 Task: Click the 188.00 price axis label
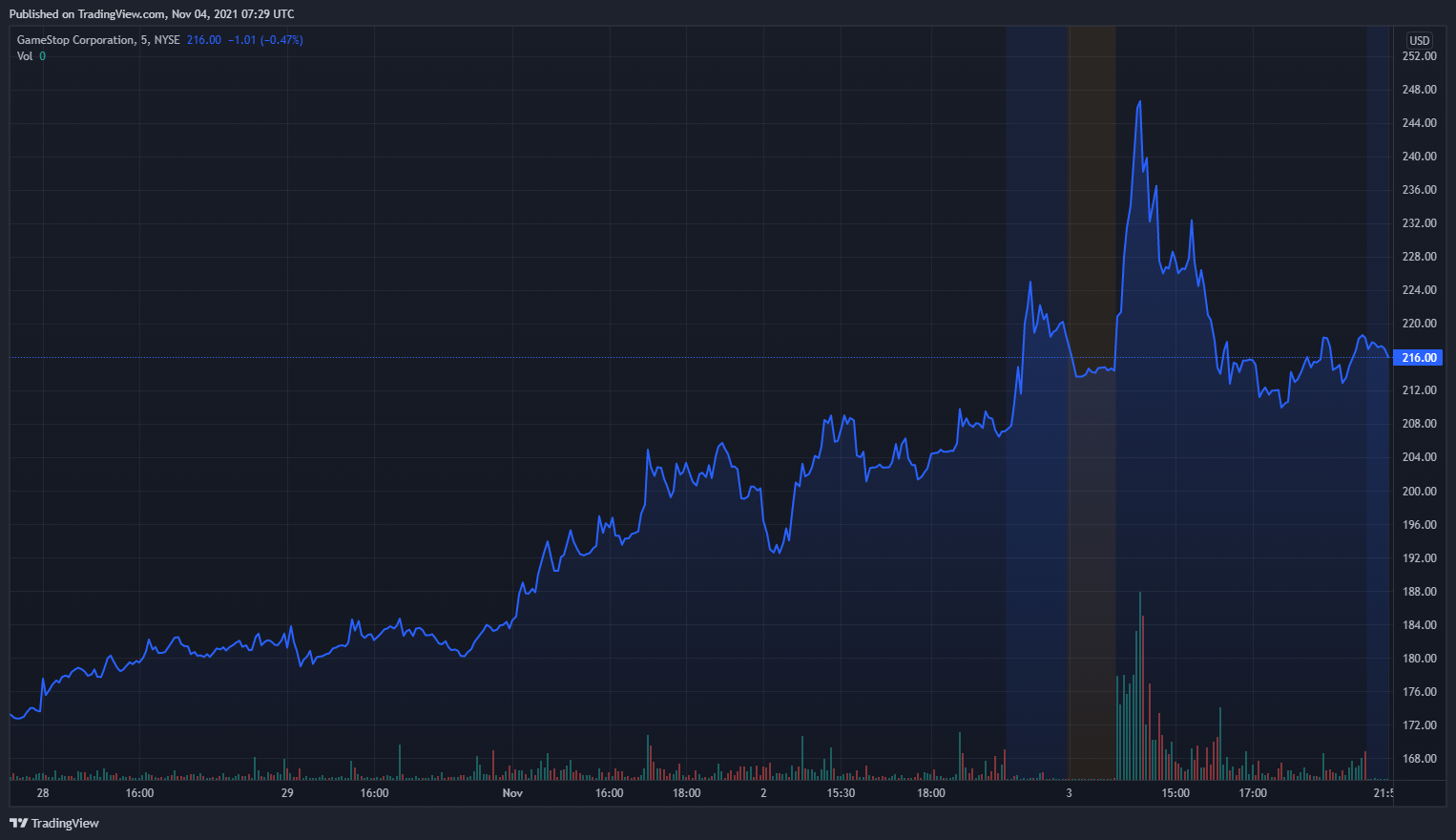pos(1419,592)
